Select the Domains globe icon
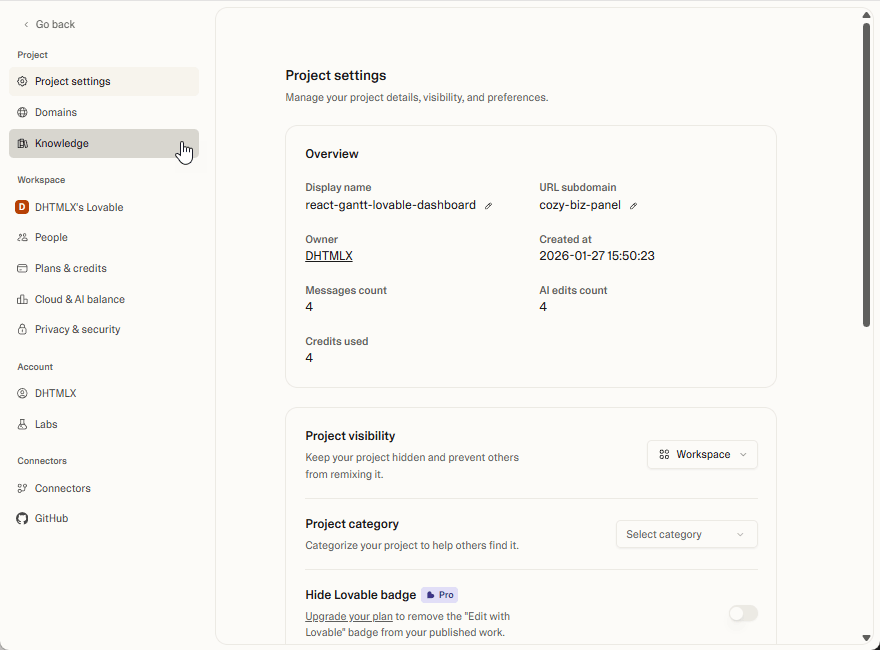Viewport: 880px width, 650px height. pos(21,112)
